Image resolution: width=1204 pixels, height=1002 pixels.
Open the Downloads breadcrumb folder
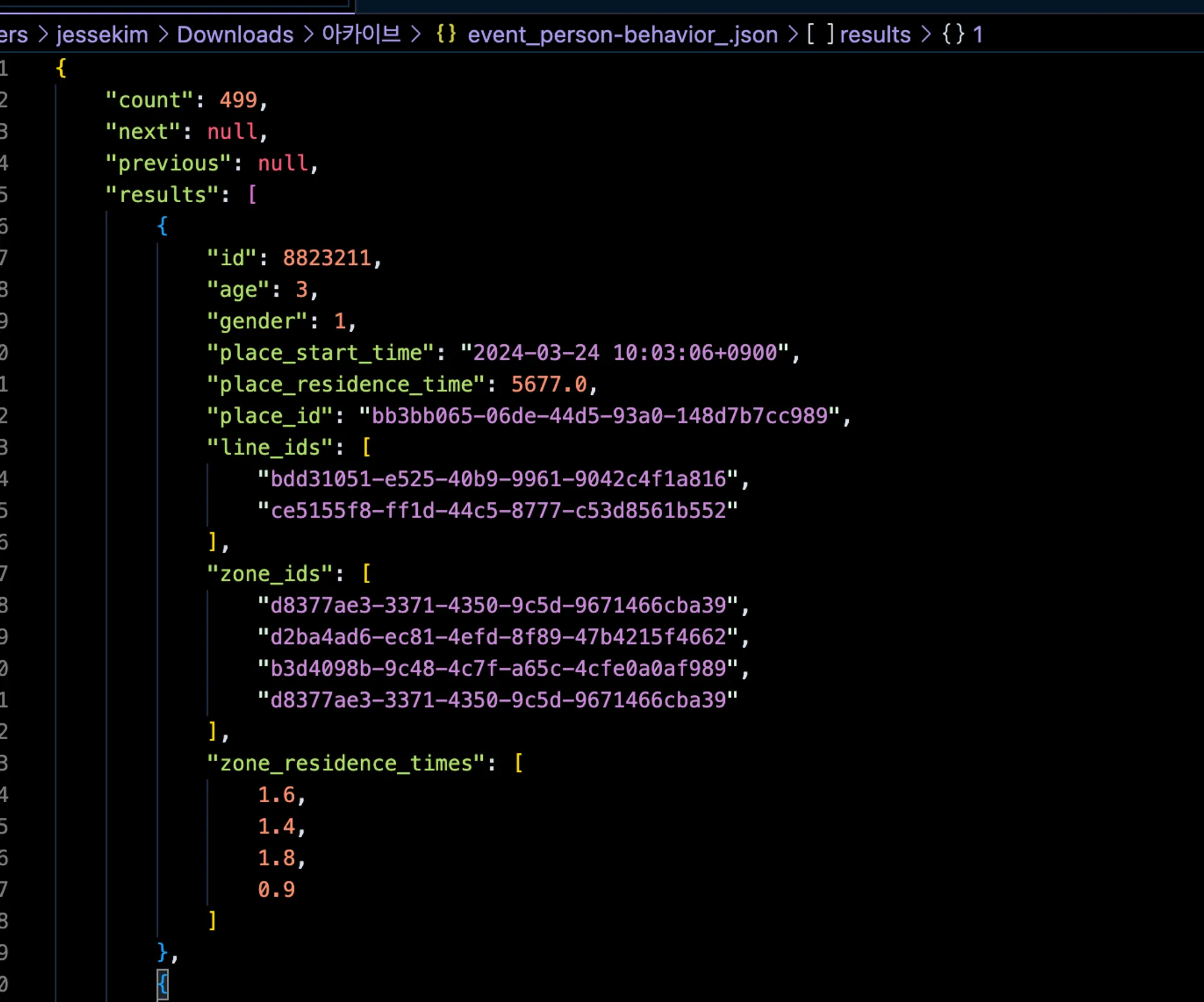[x=235, y=34]
